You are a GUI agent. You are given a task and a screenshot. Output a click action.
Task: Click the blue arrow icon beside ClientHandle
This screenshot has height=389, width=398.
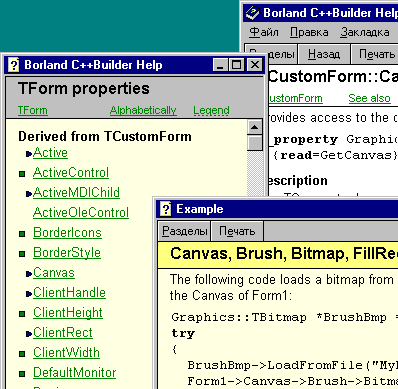[x=29, y=294]
